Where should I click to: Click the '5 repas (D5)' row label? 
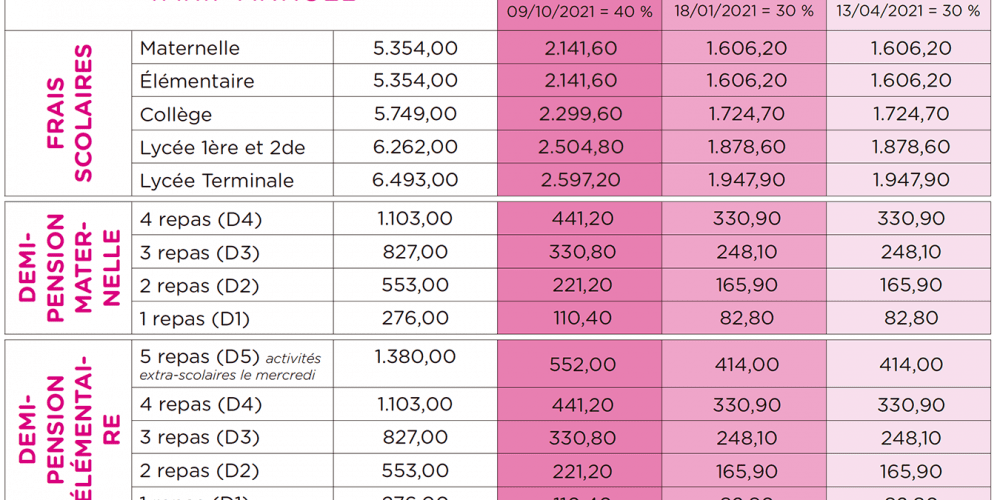click(x=200, y=357)
